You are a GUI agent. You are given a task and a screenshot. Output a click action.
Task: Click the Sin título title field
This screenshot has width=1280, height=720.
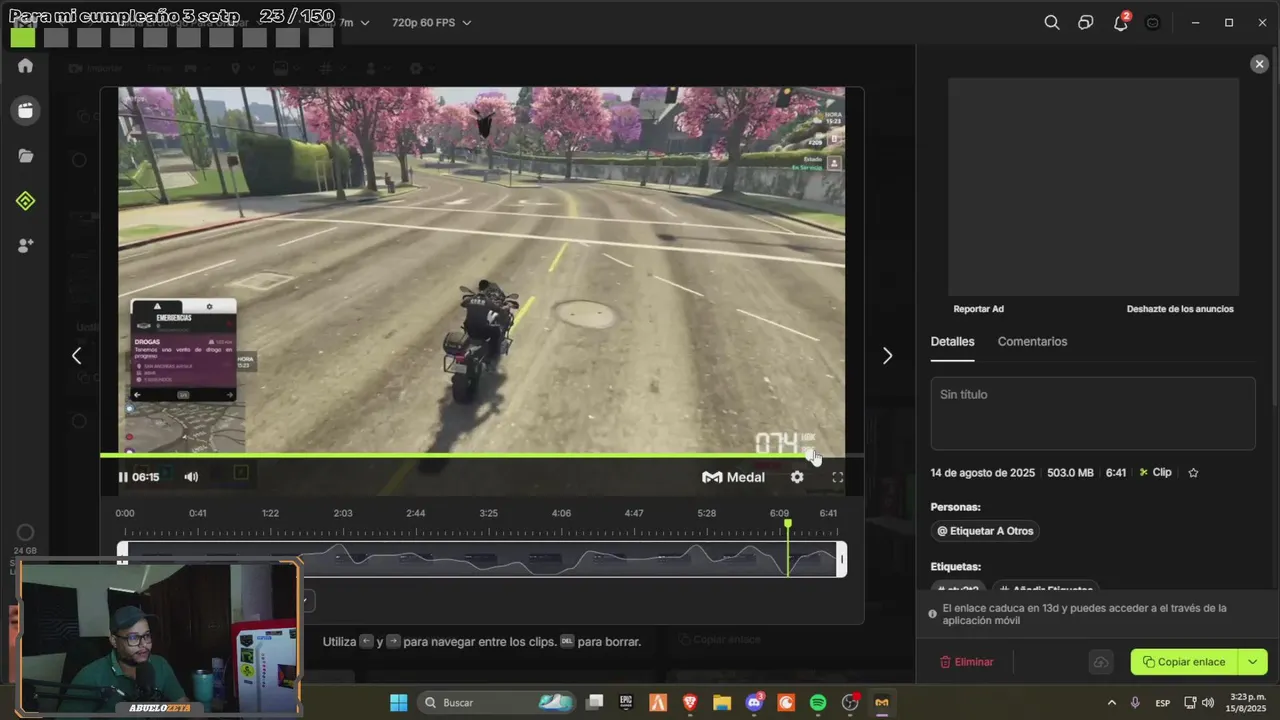click(1093, 413)
